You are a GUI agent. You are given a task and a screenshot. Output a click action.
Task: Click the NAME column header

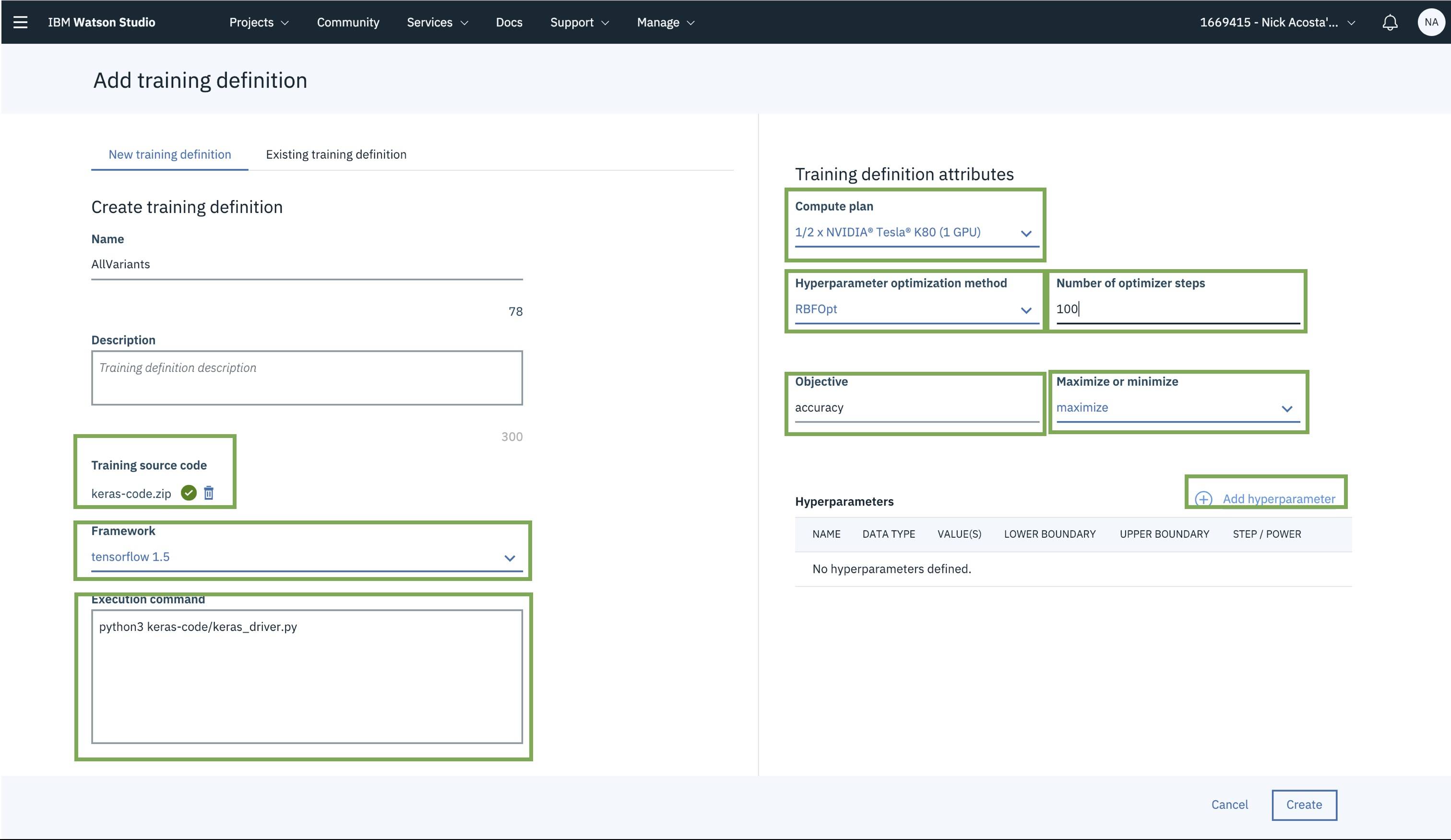pyautogui.click(x=826, y=534)
